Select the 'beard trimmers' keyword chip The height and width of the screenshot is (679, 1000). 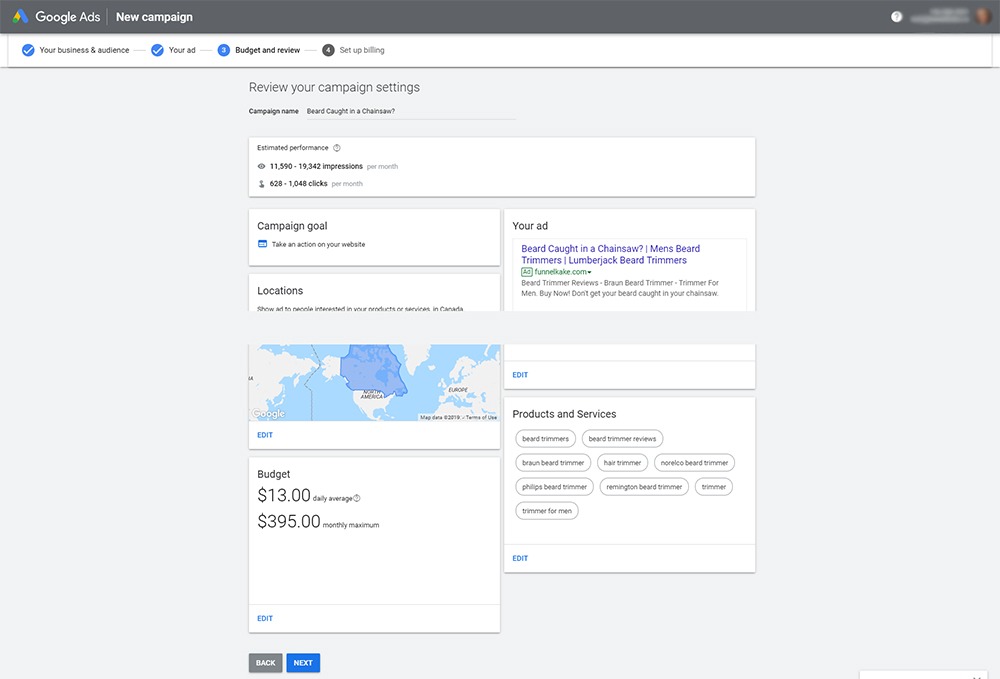pos(545,439)
